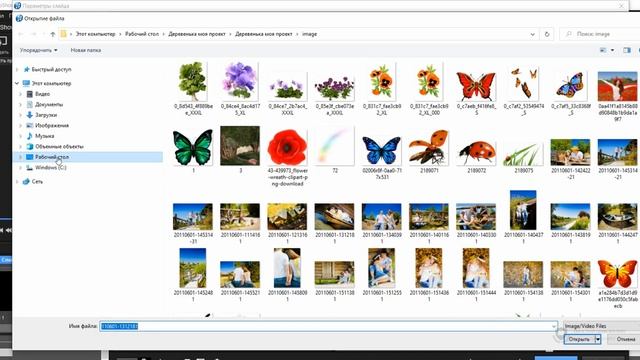Select the photo 20110601-143819
Image resolution: width=640 pixels, height=360 pixels.
click(x=570, y=217)
